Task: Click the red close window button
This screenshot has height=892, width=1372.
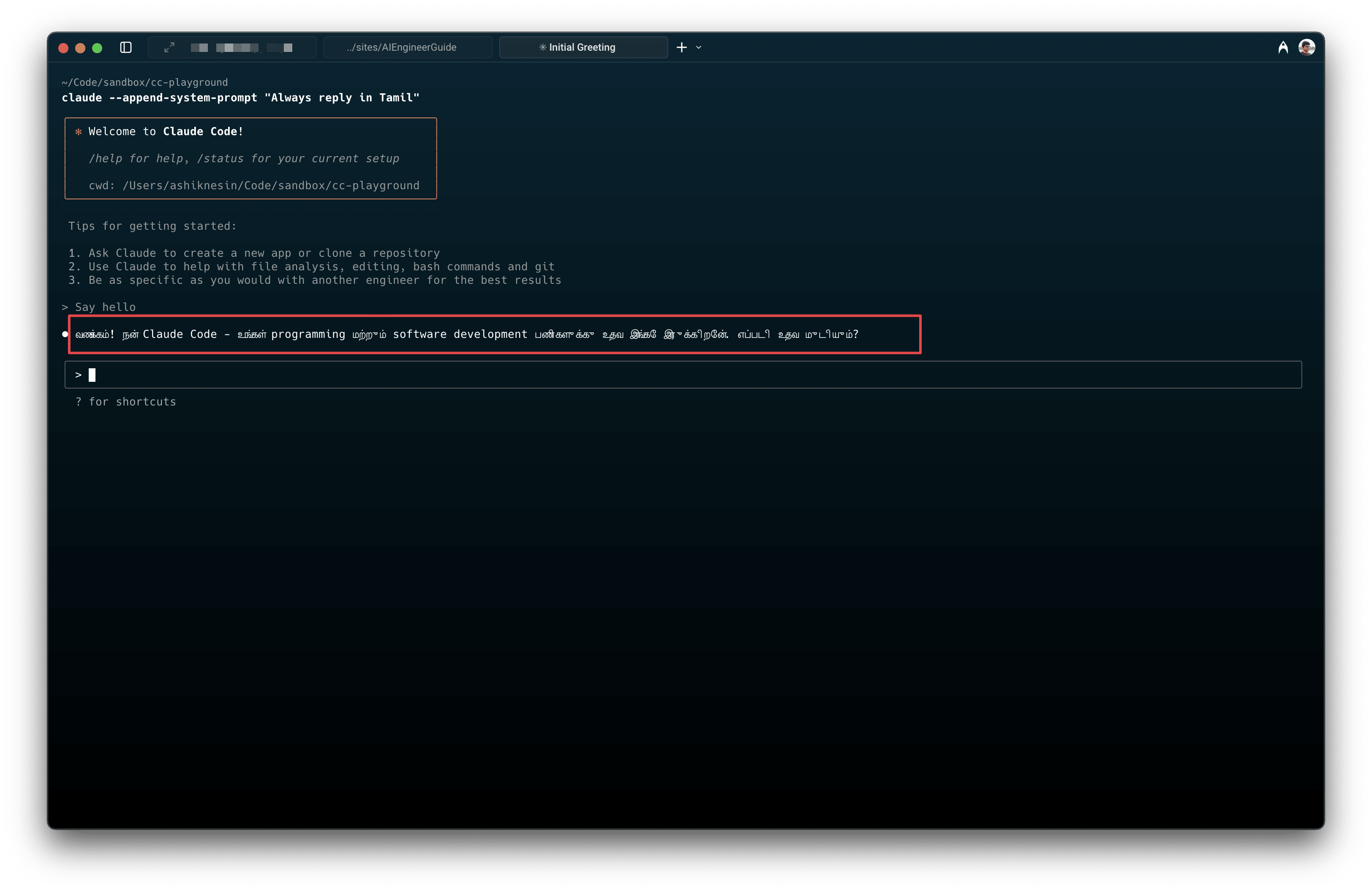Action: (63, 48)
